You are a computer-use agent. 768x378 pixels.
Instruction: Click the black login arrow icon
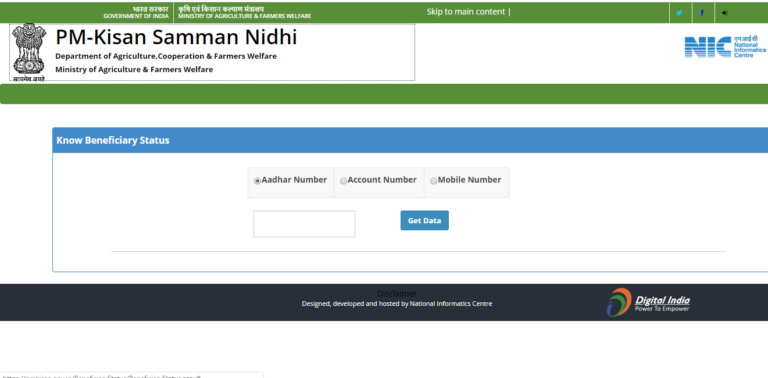[x=724, y=13]
